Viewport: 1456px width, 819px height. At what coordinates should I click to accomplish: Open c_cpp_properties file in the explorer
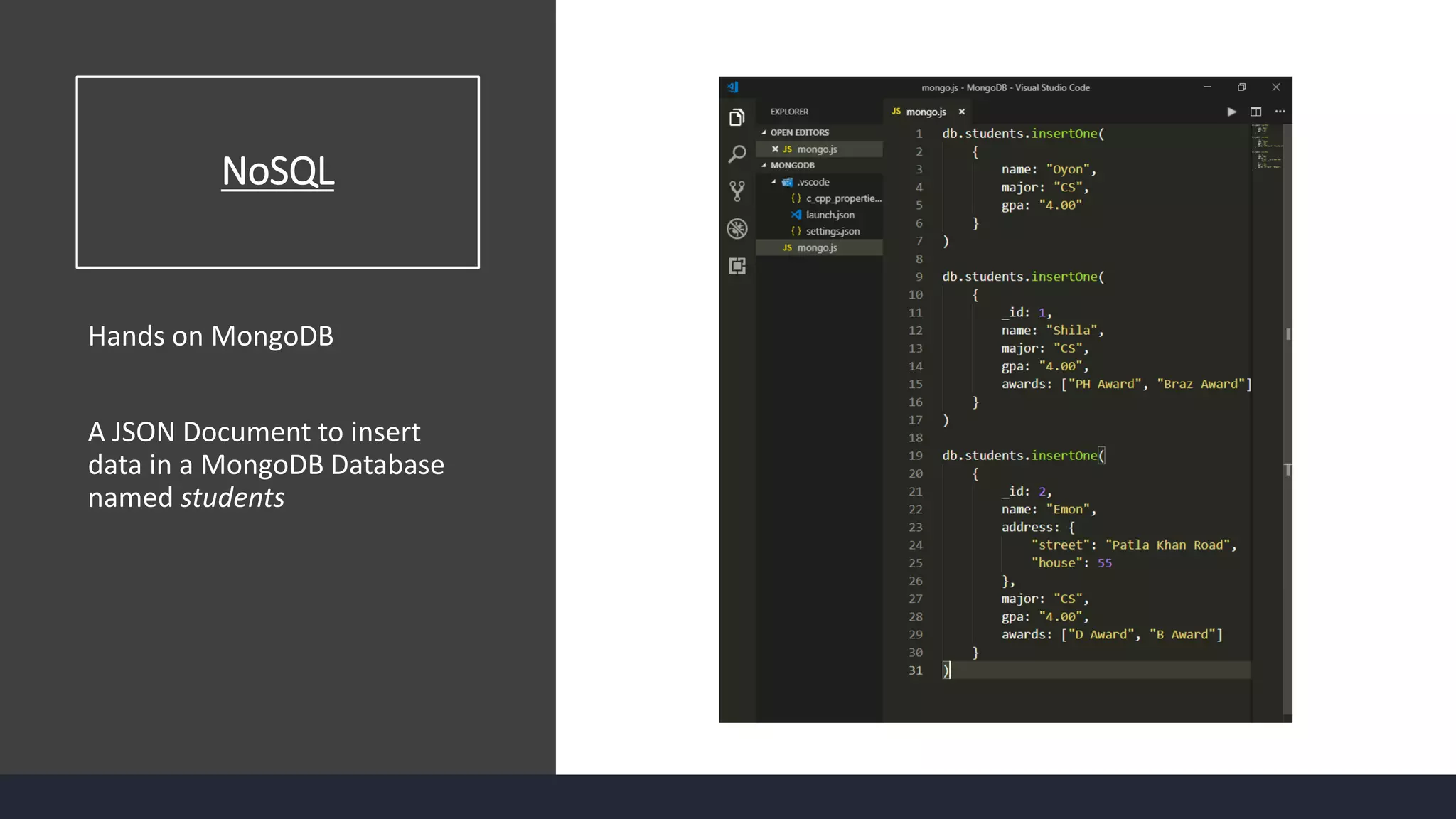pyautogui.click(x=843, y=198)
